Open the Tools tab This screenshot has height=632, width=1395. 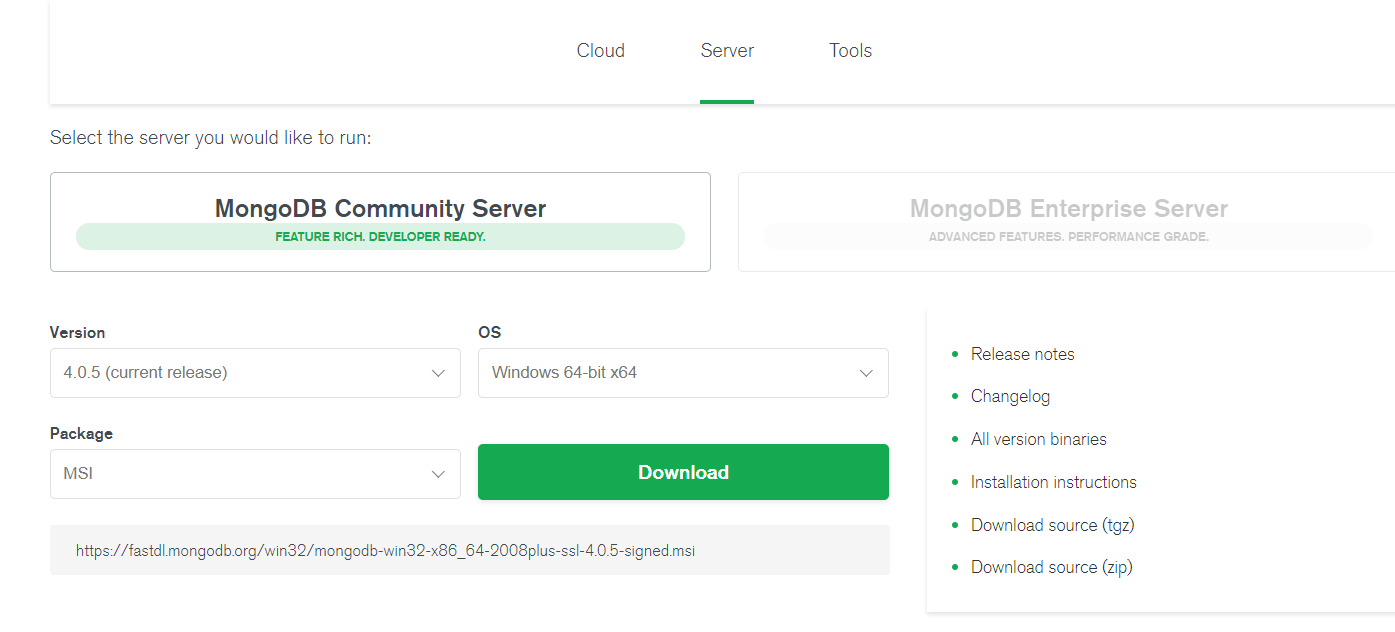coord(850,51)
